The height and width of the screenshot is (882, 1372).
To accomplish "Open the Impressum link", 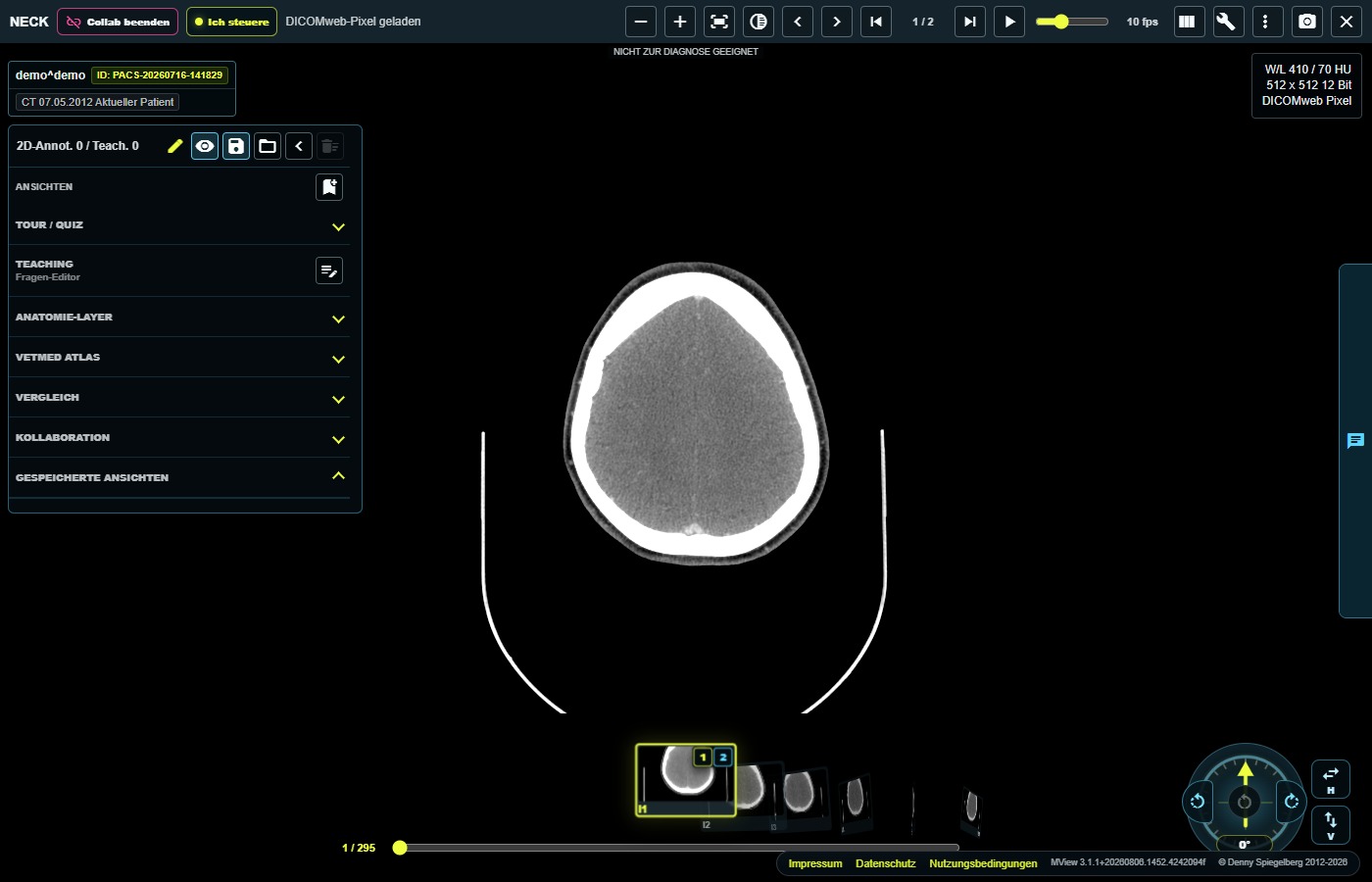I will pyautogui.click(x=815, y=863).
